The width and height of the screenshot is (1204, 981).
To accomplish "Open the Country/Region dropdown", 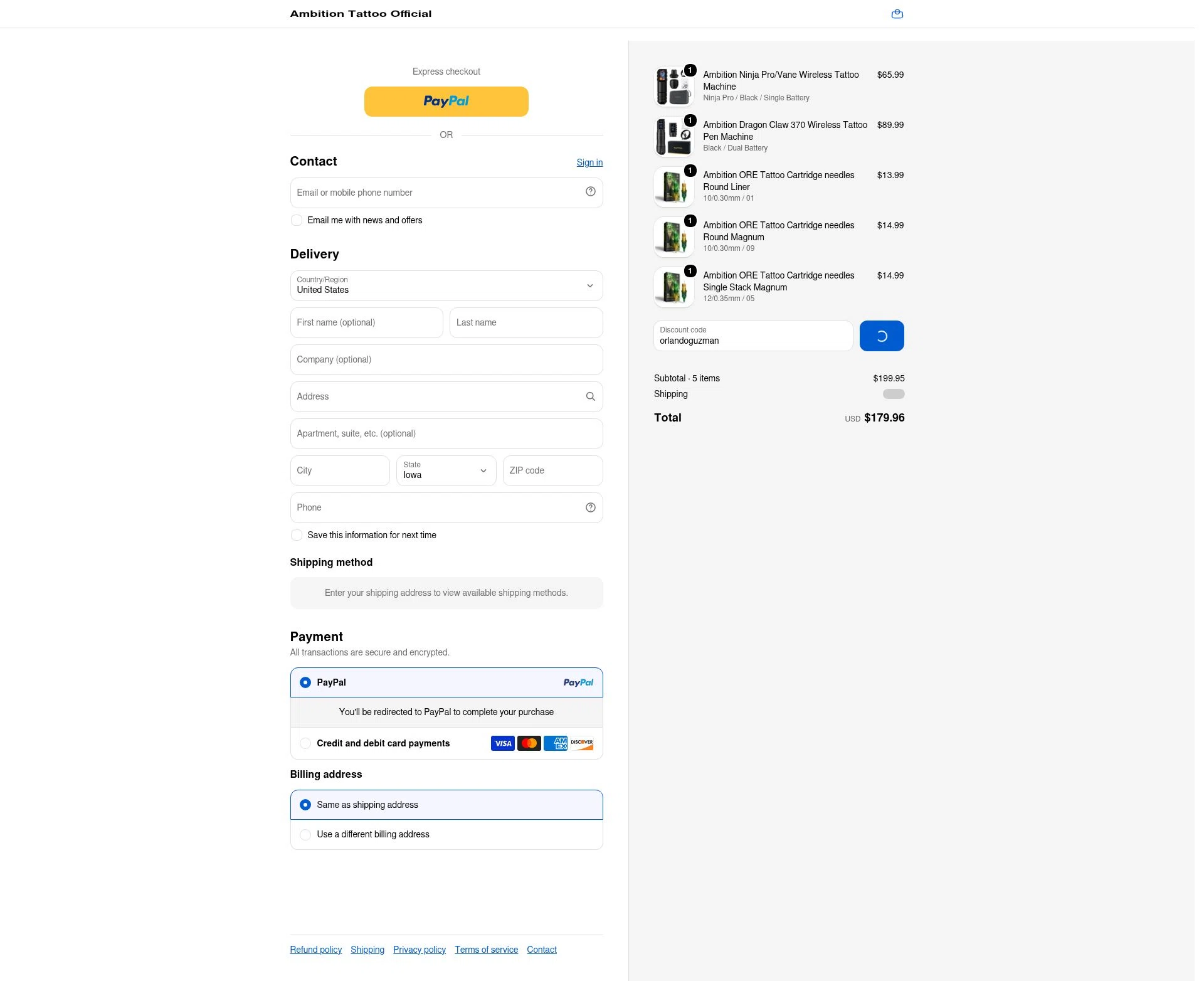I will [446, 285].
